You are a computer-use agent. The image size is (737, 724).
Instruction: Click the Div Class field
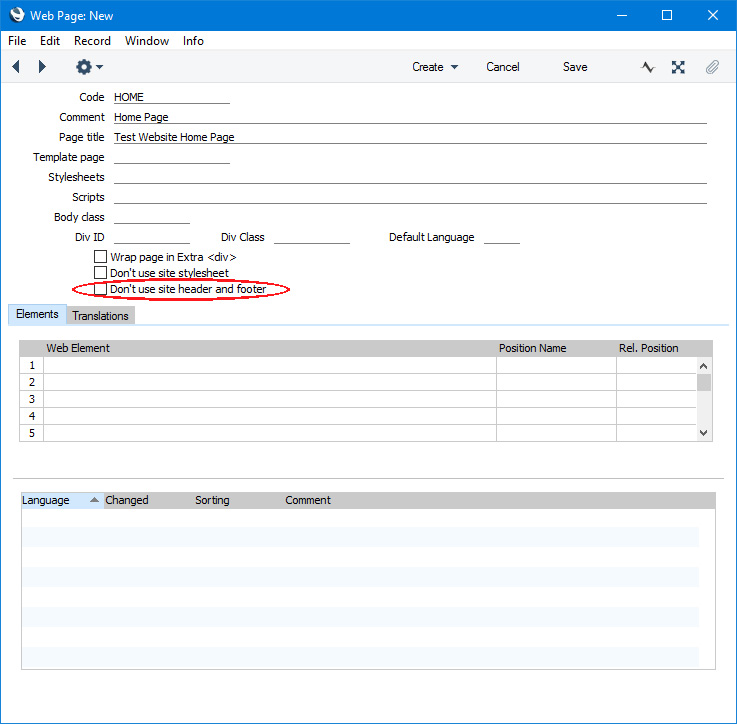312,237
